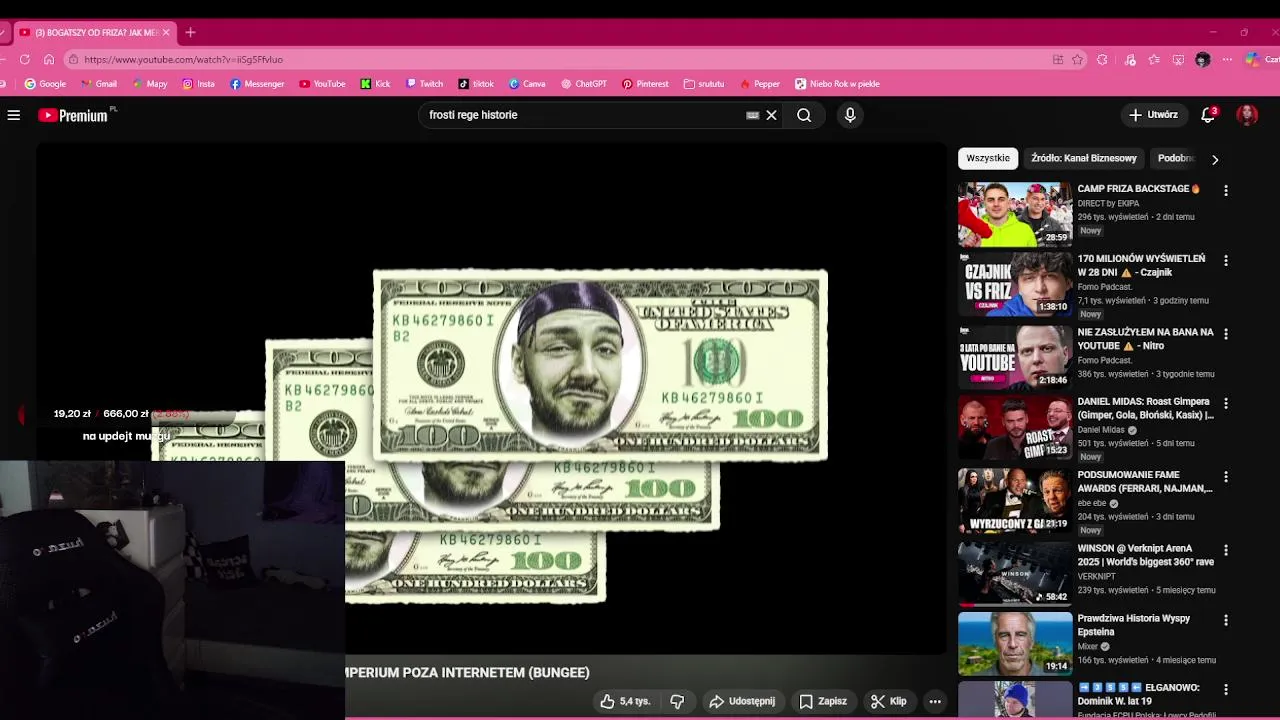This screenshot has height=720, width=1280.
Task: Open CAMP FRIZA BACKSTAGE thumbnail
Action: [x=1015, y=214]
